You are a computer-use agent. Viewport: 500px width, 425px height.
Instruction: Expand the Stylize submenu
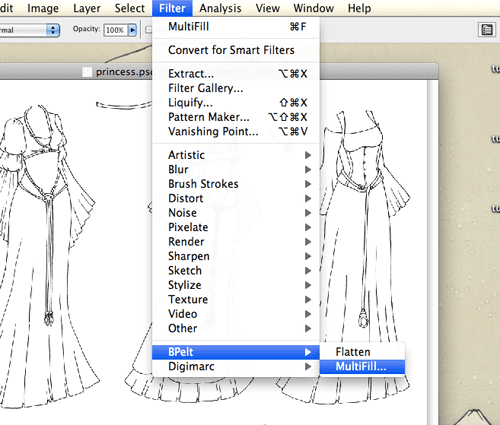[x=236, y=285]
